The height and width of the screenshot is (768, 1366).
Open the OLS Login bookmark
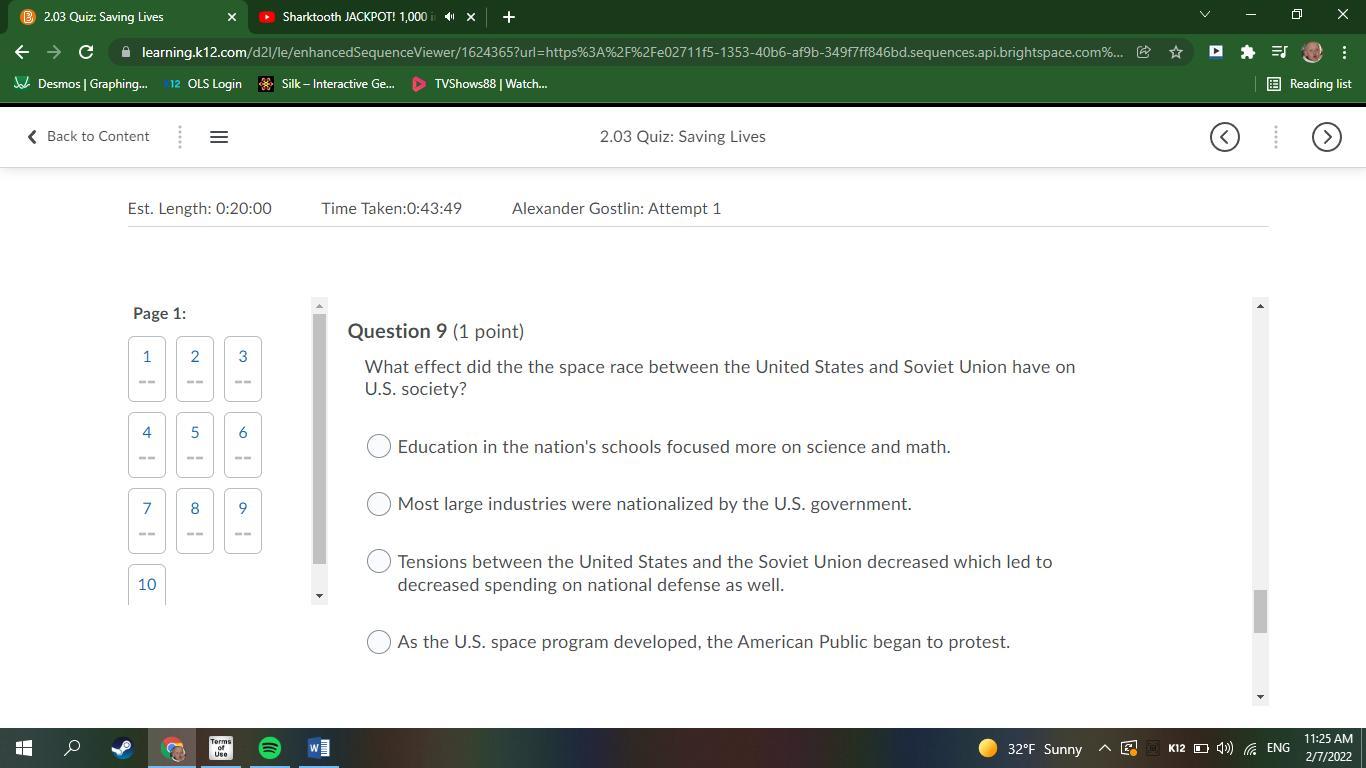click(x=204, y=84)
